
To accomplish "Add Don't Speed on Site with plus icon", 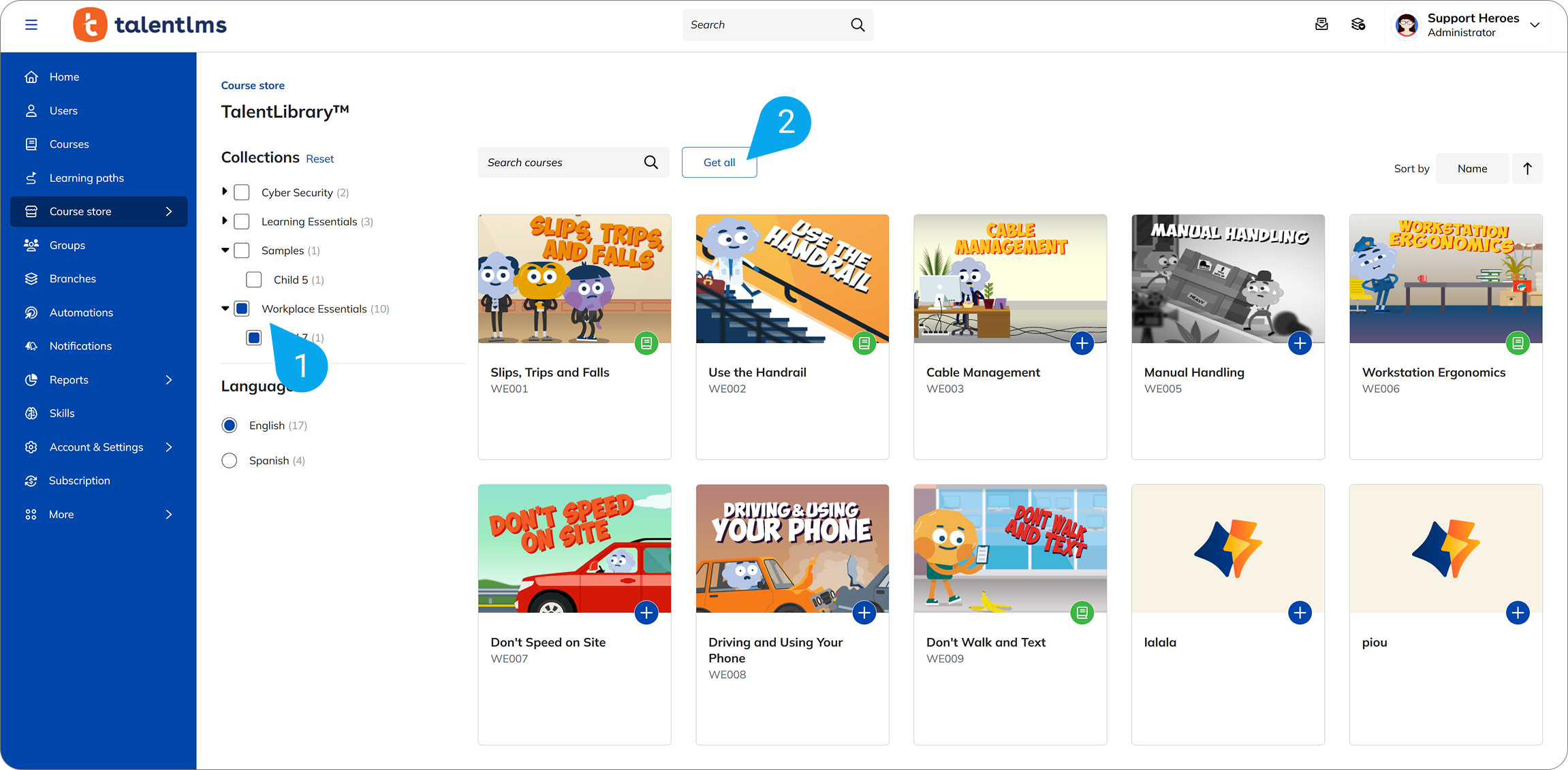I will [646, 613].
